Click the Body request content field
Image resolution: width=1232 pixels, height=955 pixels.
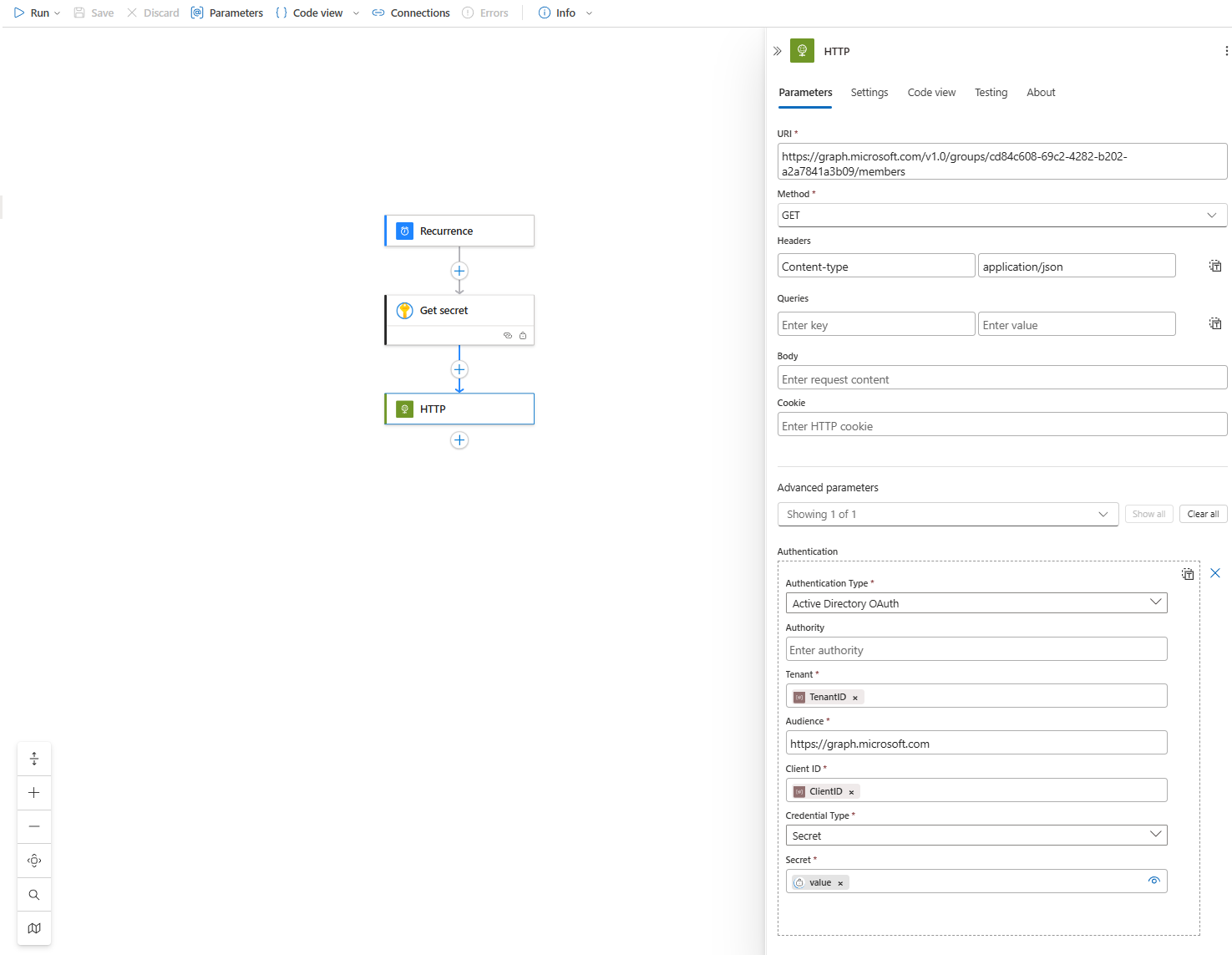coord(1001,378)
